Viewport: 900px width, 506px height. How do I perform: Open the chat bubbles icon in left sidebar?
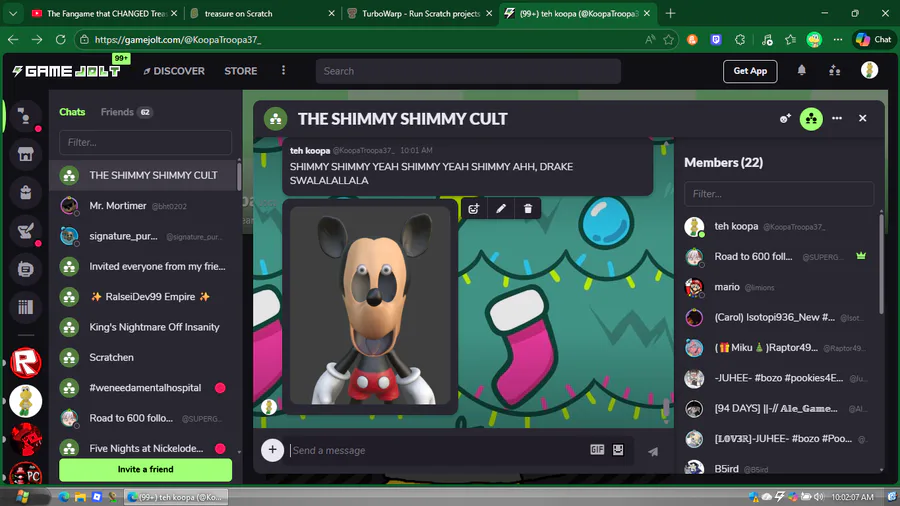(x=25, y=116)
